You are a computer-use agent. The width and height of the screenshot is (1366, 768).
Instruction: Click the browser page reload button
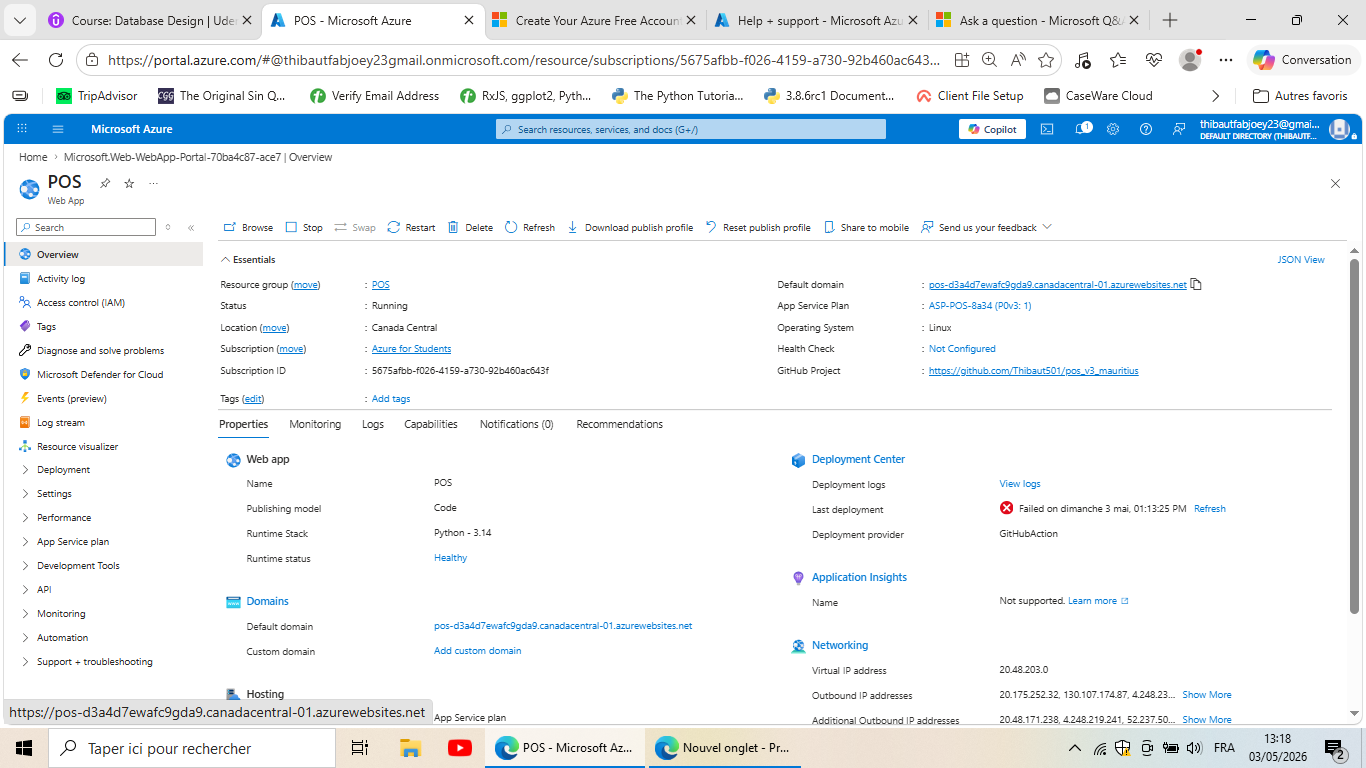click(x=56, y=60)
